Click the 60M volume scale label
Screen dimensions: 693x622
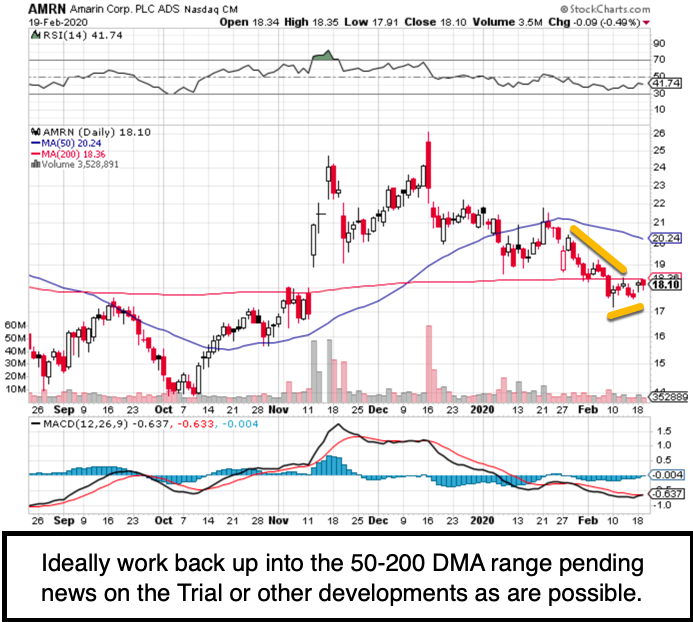(x=15, y=325)
